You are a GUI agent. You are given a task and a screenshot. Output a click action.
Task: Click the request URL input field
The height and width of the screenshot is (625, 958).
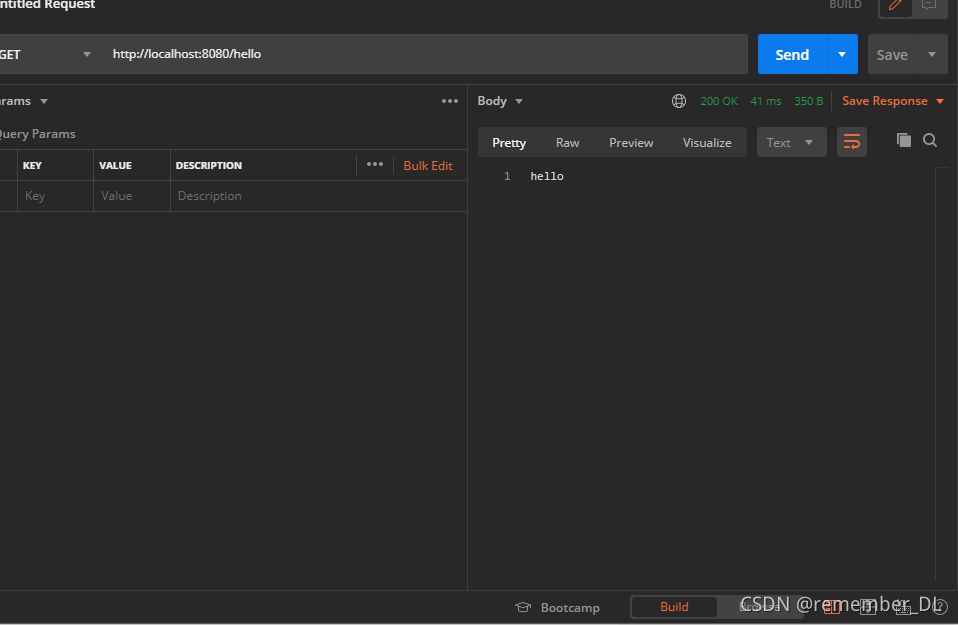(425, 54)
